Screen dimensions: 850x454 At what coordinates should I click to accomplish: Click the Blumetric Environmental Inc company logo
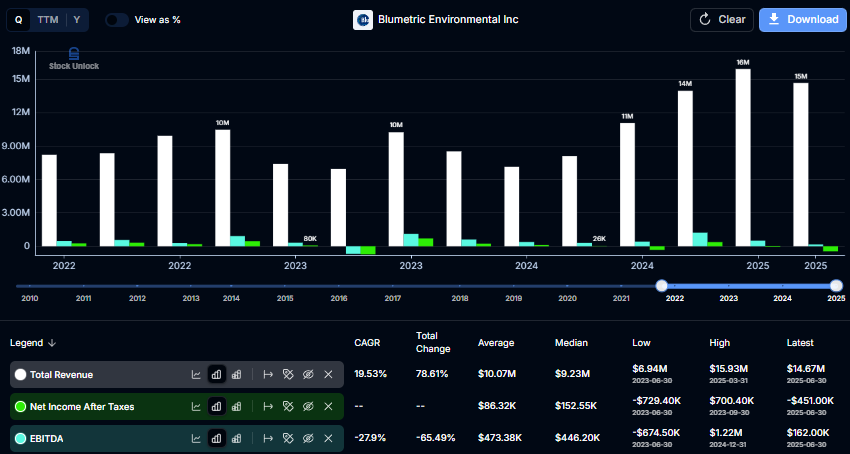click(x=363, y=20)
